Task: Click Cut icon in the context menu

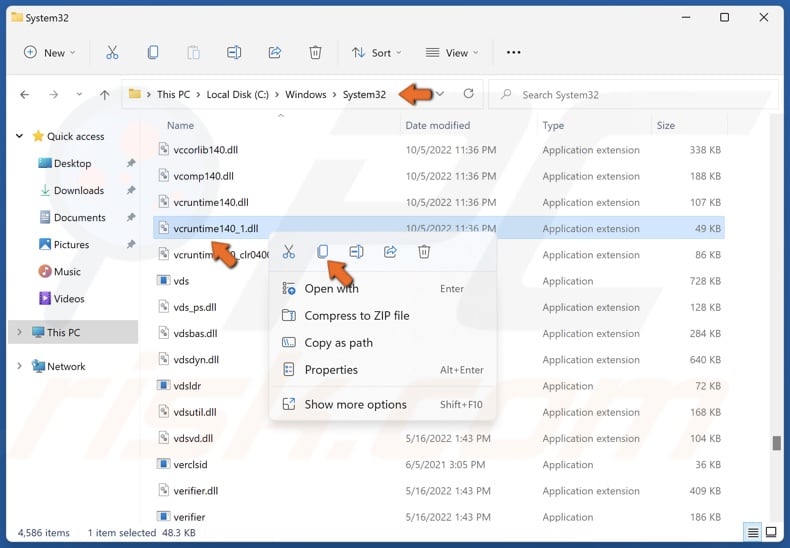Action: [289, 251]
